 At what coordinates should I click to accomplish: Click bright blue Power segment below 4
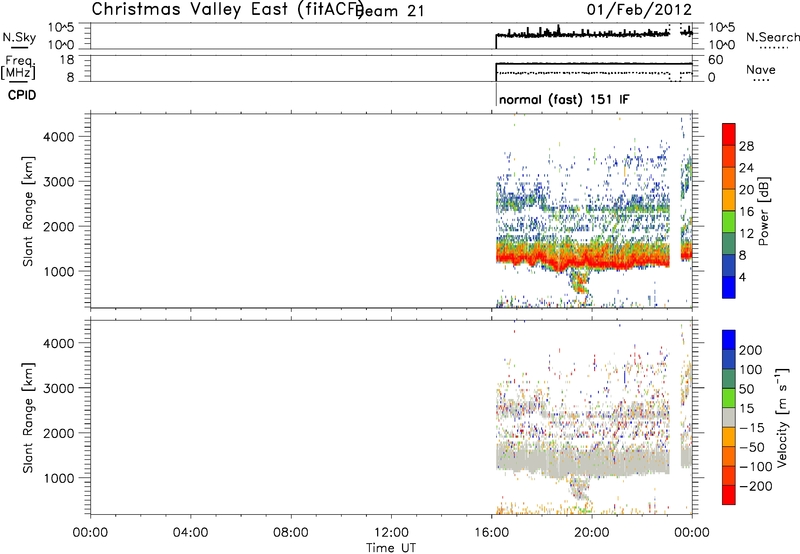(729, 287)
